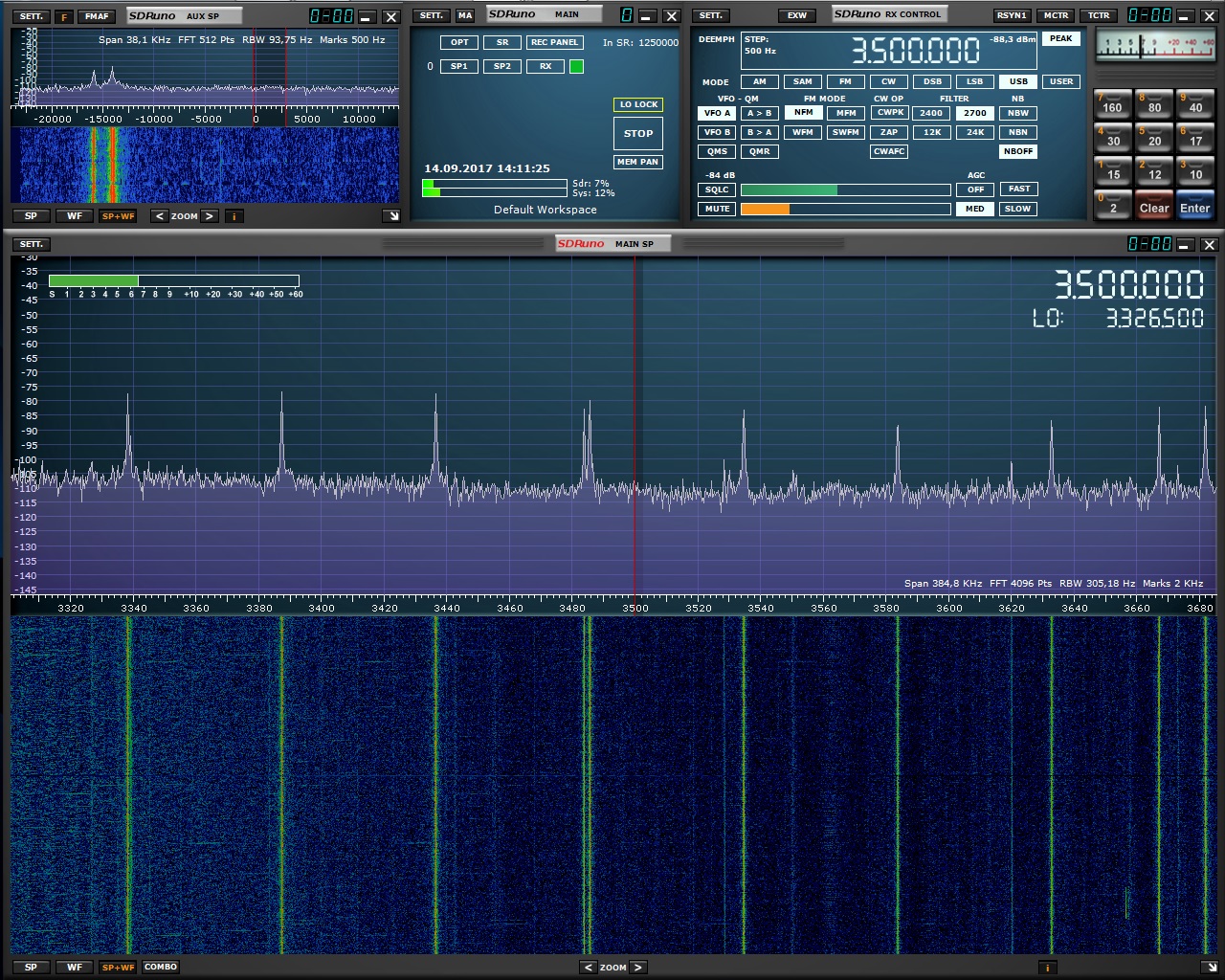Zoom out in the AUX SP window
Image resolution: width=1225 pixels, height=980 pixels.
(160, 216)
